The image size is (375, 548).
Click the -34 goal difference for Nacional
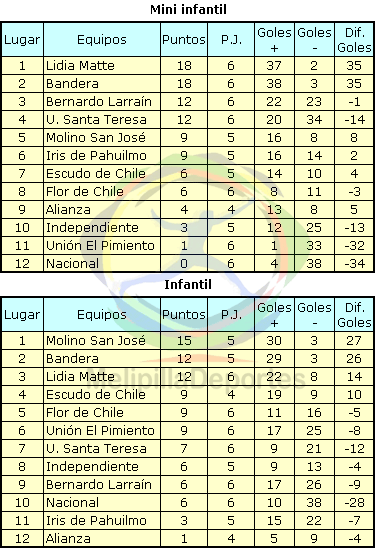(354, 264)
